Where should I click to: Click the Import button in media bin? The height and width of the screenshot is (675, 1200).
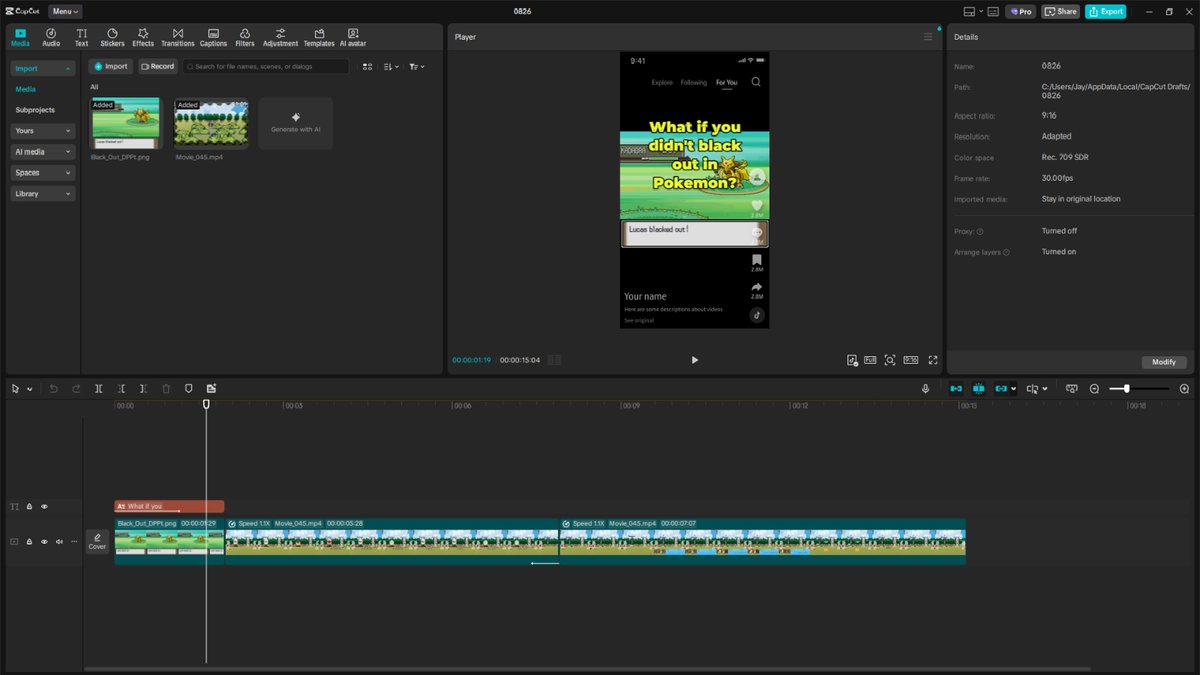(x=111, y=66)
